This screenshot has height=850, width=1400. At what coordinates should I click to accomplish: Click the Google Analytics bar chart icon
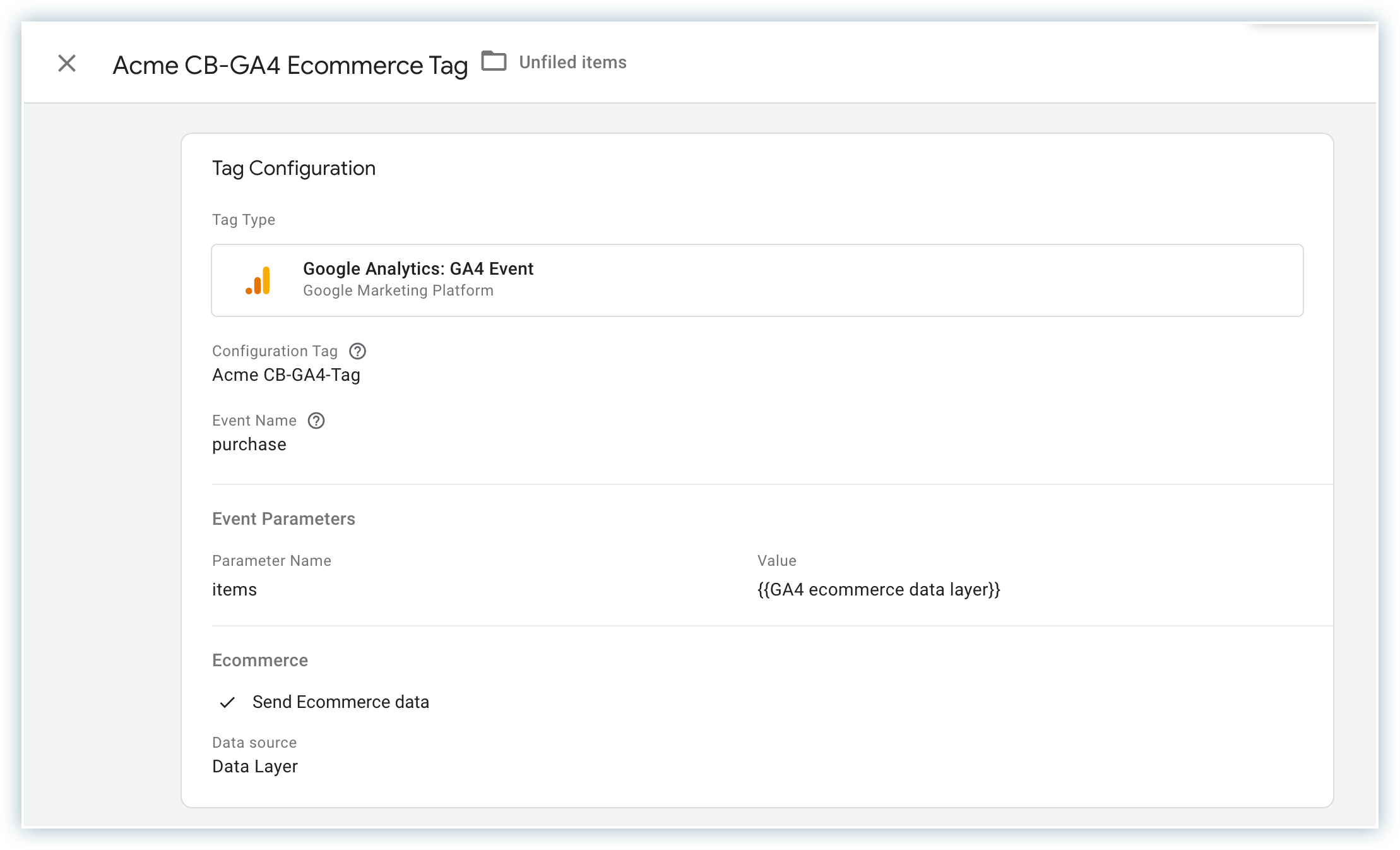coord(258,280)
